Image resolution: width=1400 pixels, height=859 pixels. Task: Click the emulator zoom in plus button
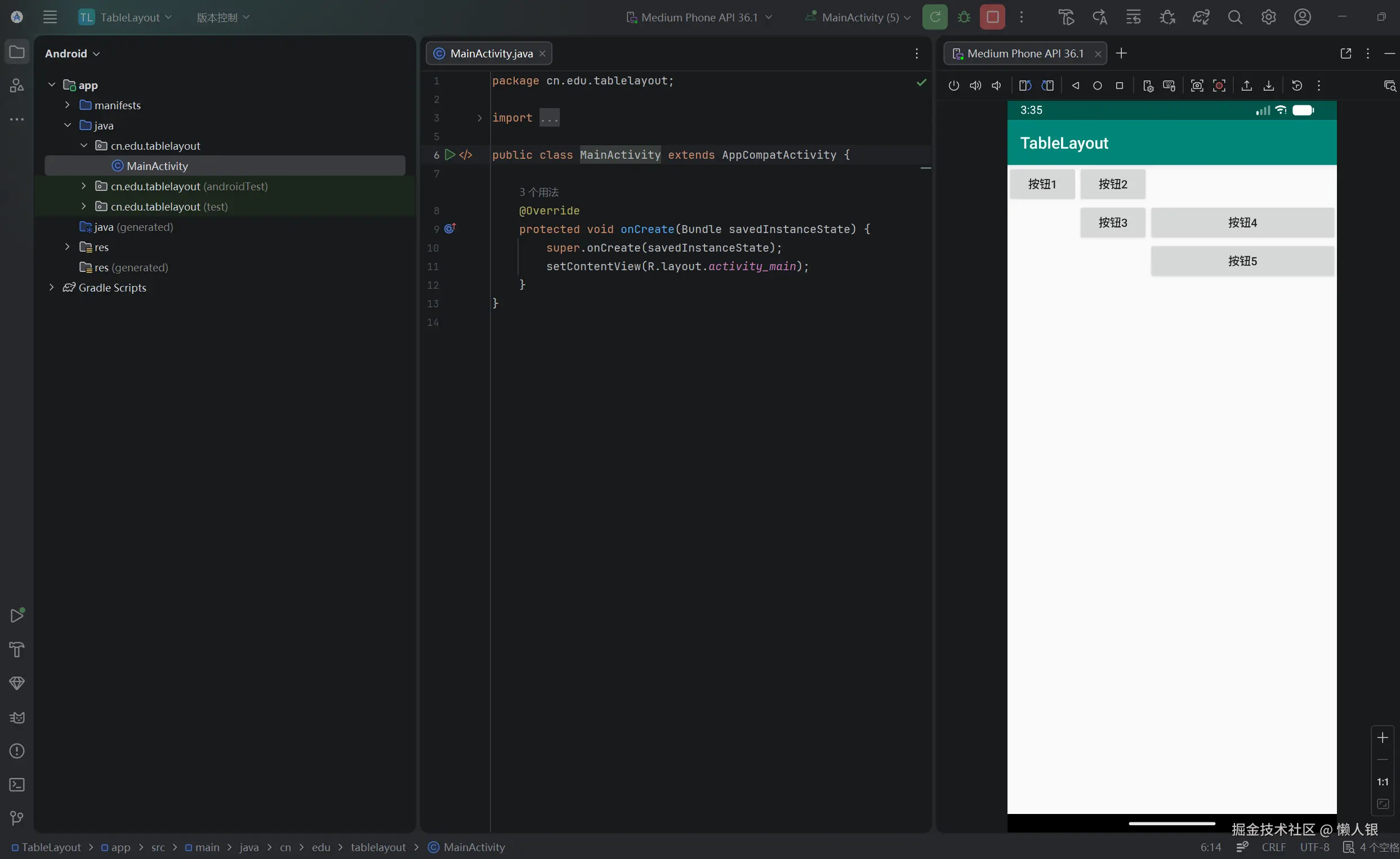[1383, 738]
